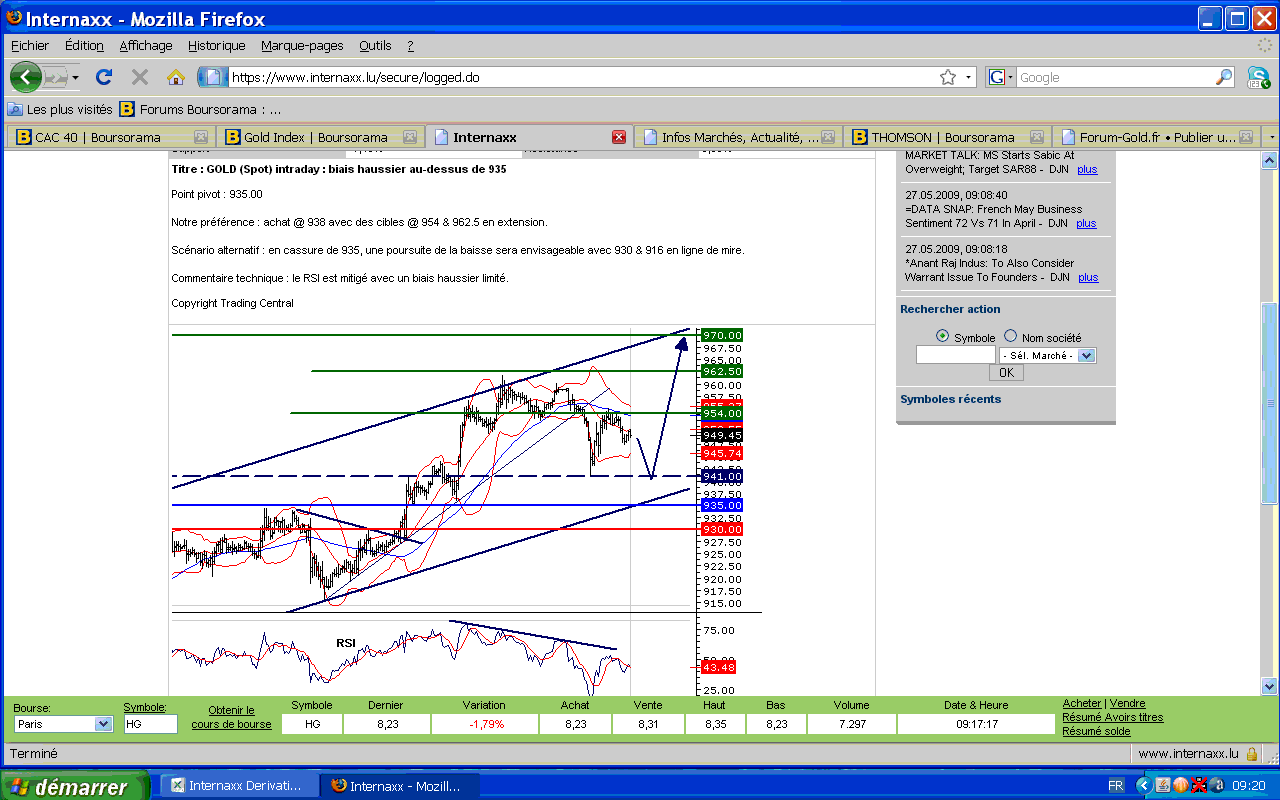1280x800 pixels.
Task: Expand the Bourse Paris dropdown
Action: tap(103, 724)
